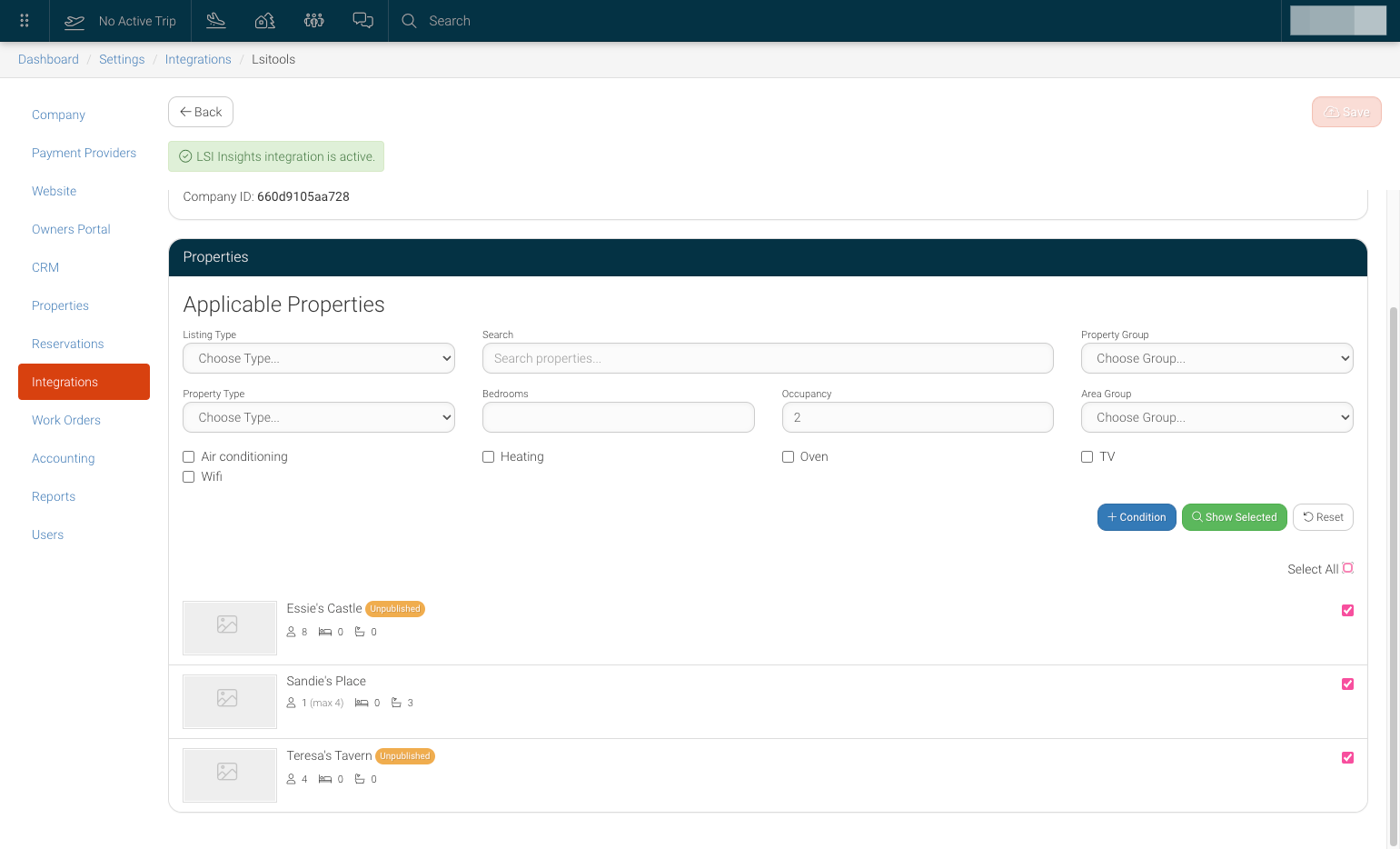The height and width of the screenshot is (849, 1400).
Task: Open the chat messages icon
Action: click(363, 20)
